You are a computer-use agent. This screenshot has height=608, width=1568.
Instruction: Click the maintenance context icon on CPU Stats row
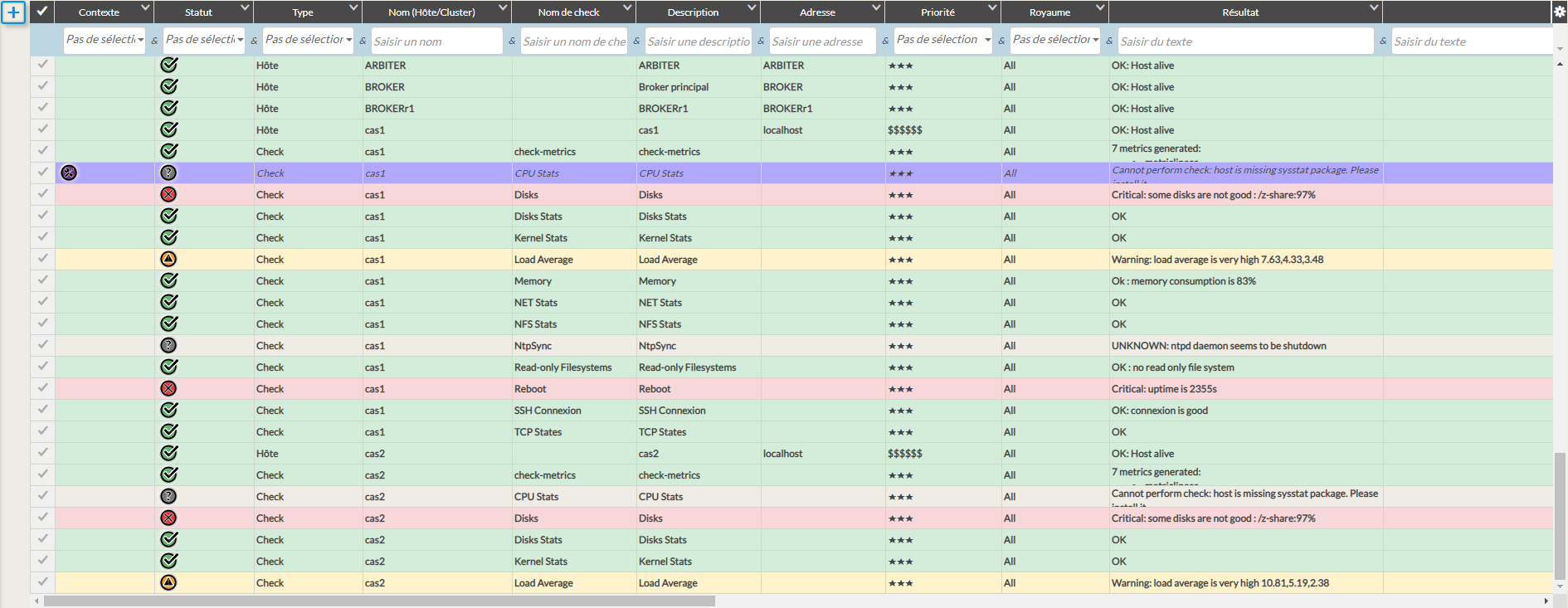click(x=69, y=173)
